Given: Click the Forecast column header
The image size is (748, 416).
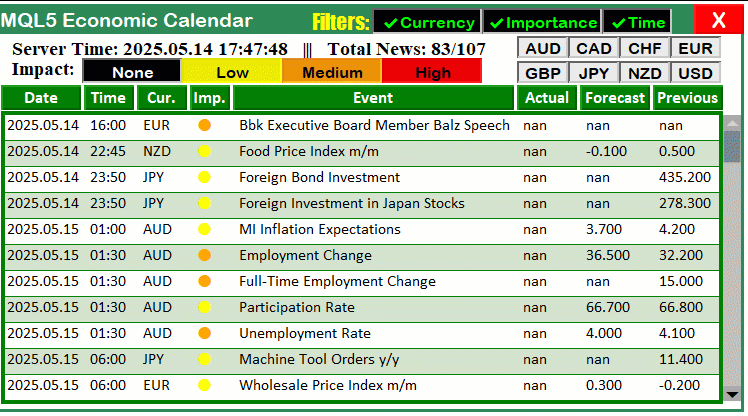Looking at the screenshot, I should tap(614, 98).
